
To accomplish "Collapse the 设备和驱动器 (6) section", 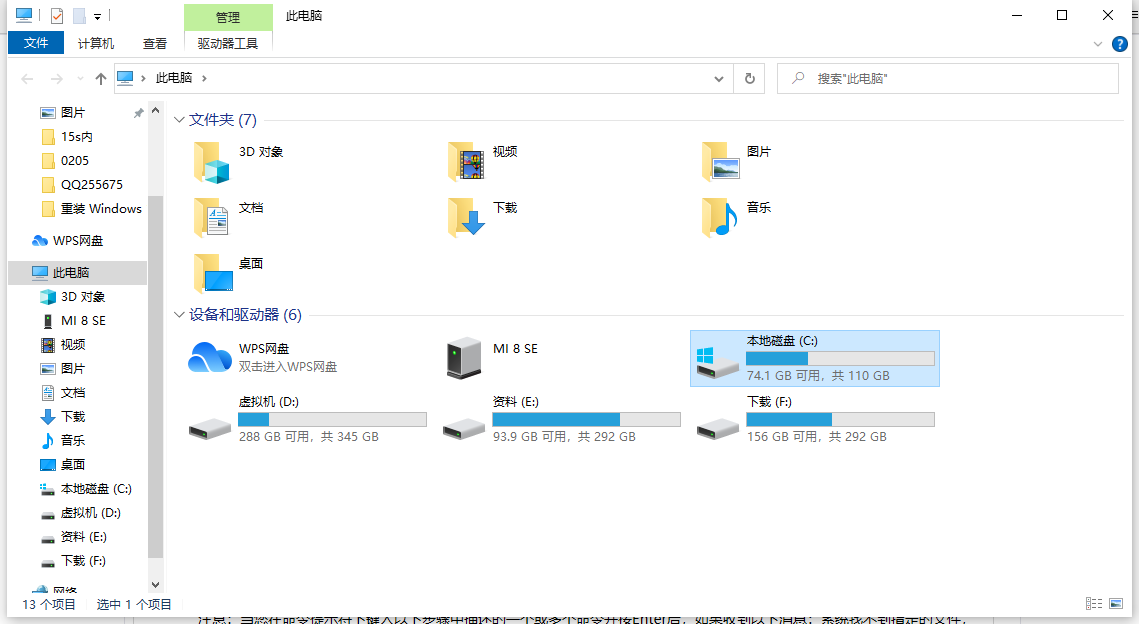I will pos(180,315).
